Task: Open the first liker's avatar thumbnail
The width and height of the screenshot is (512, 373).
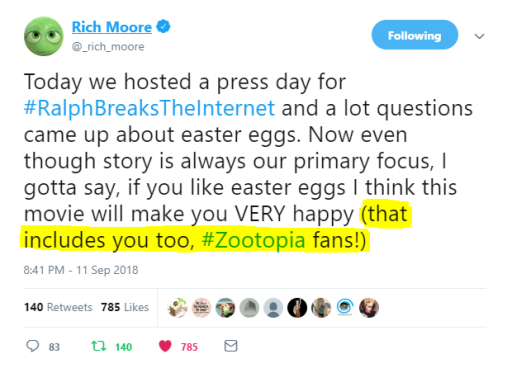Action: [x=177, y=307]
